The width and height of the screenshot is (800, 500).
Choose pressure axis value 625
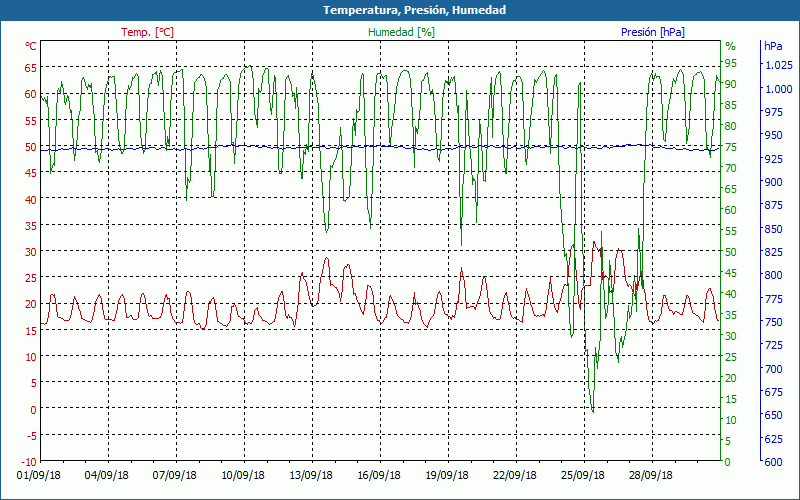[x=774, y=438]
